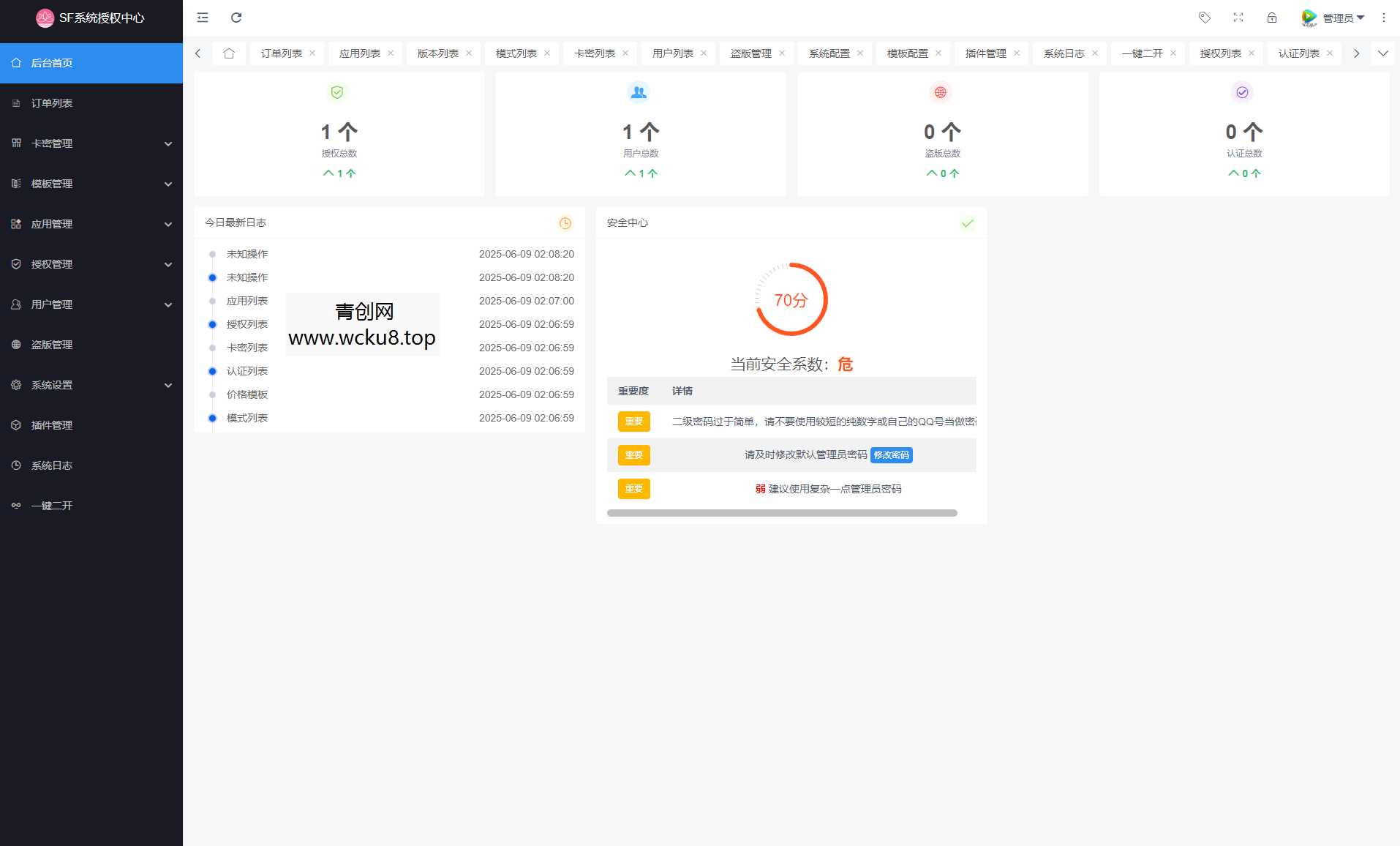
Task: Toggle fullscreen mode in top bar
Action: point(1238,17)
